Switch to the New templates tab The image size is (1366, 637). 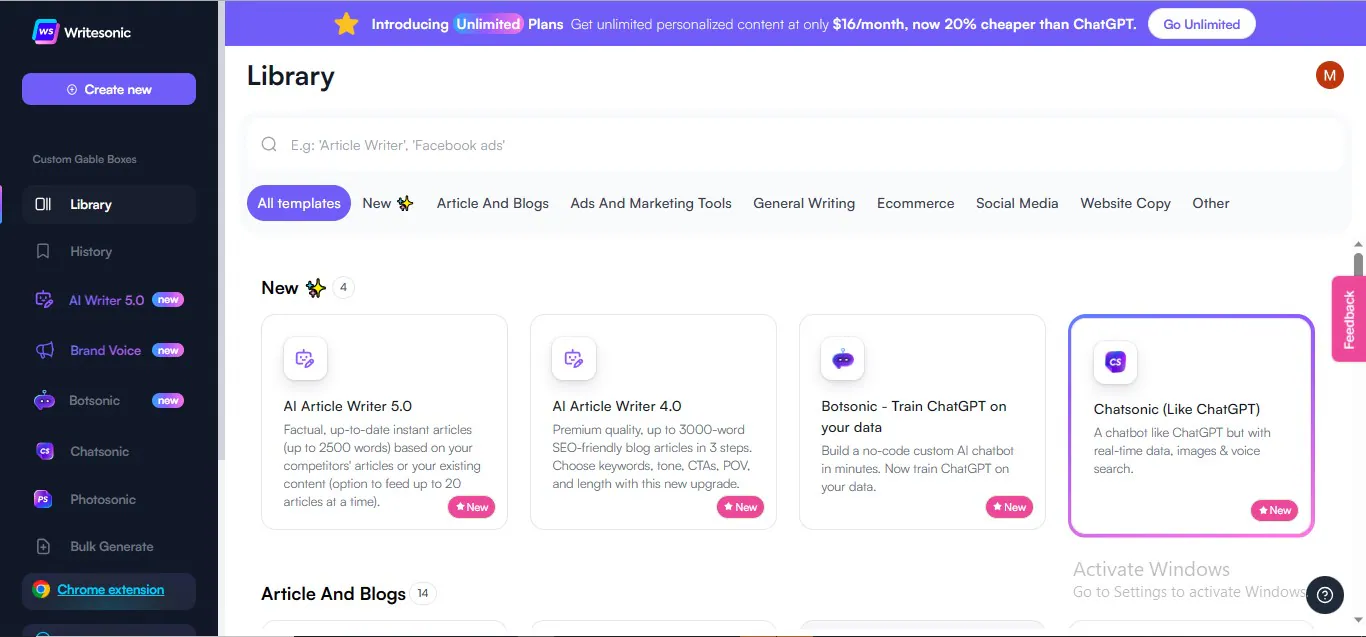tap(388, 203)
